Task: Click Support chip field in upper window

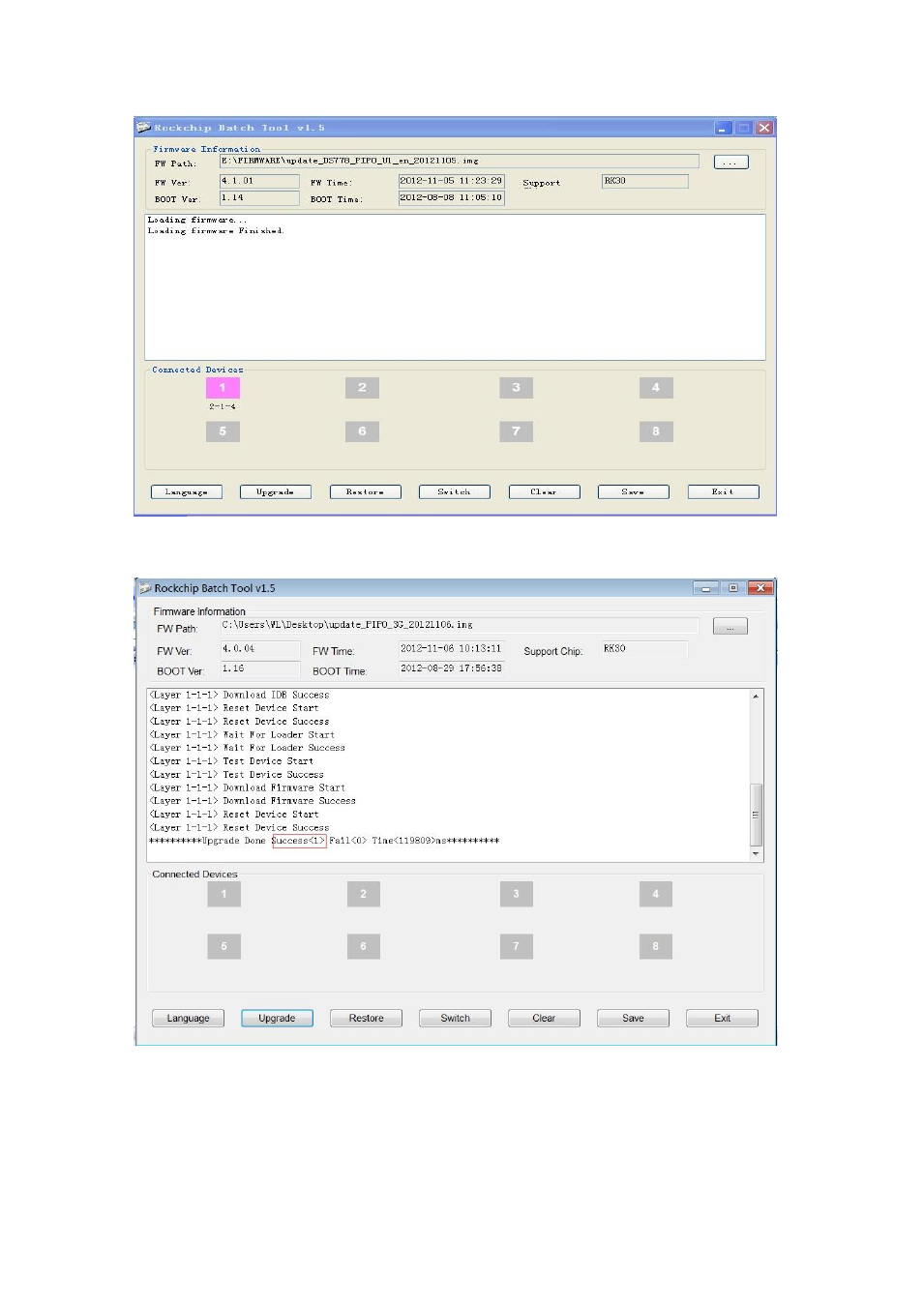Action: 644,181
